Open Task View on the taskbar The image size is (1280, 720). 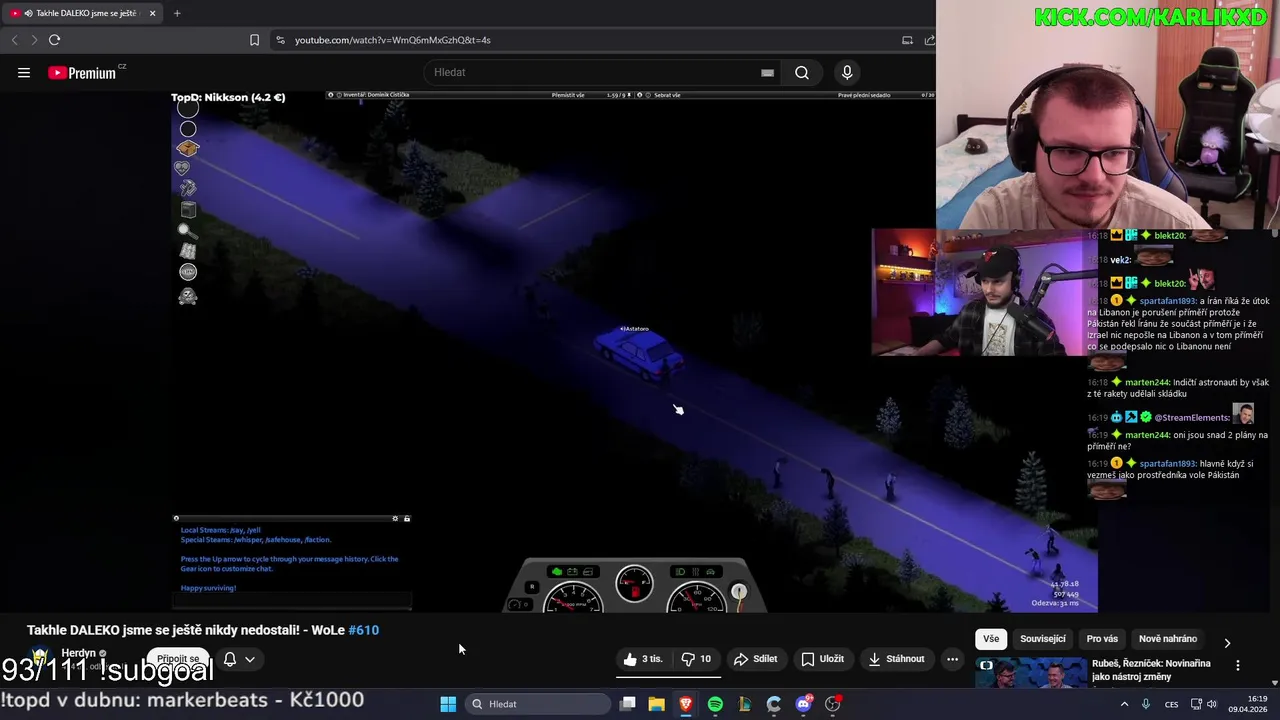point(627,704)
